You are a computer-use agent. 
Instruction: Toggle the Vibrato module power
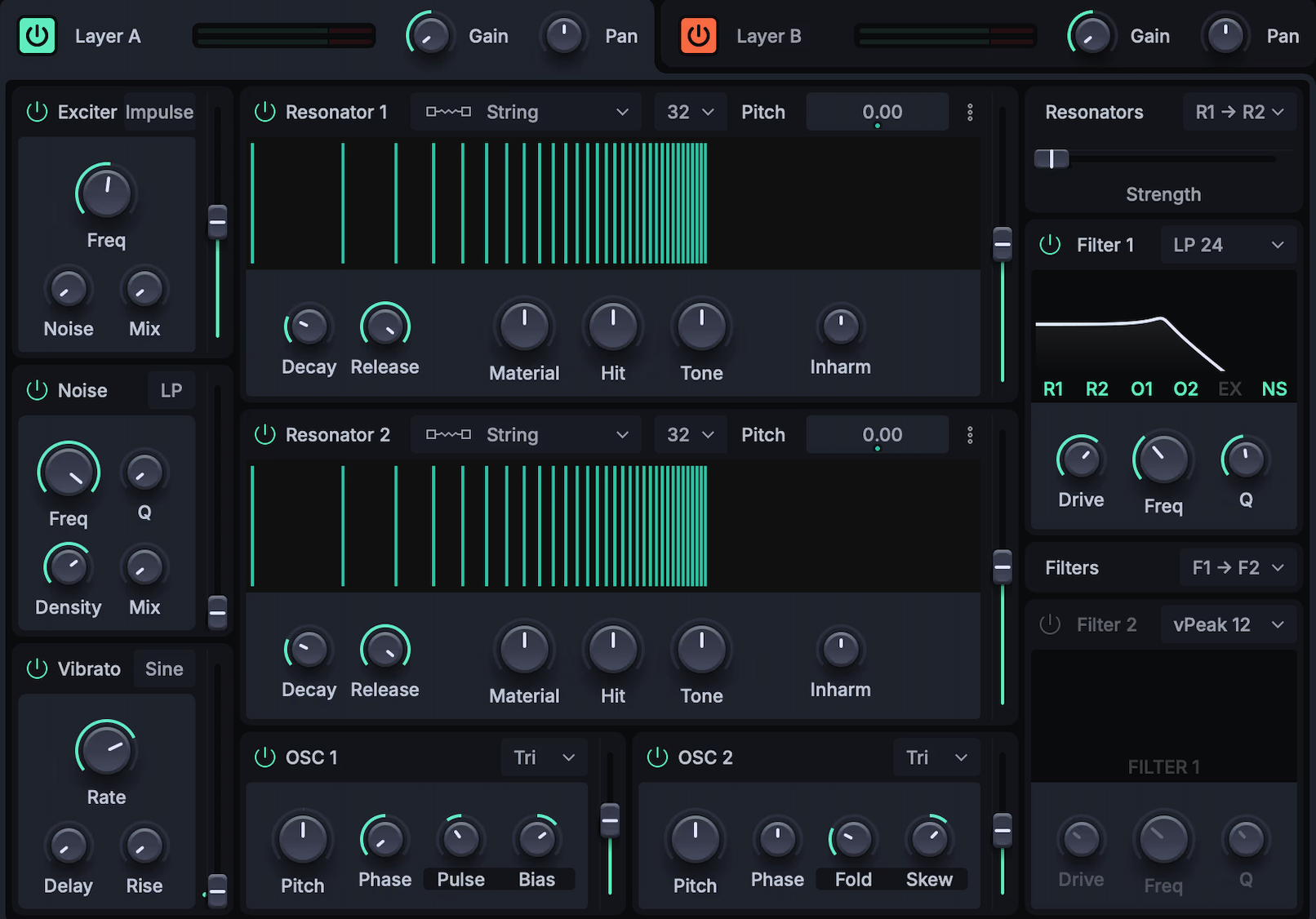(x=37, y=669)
